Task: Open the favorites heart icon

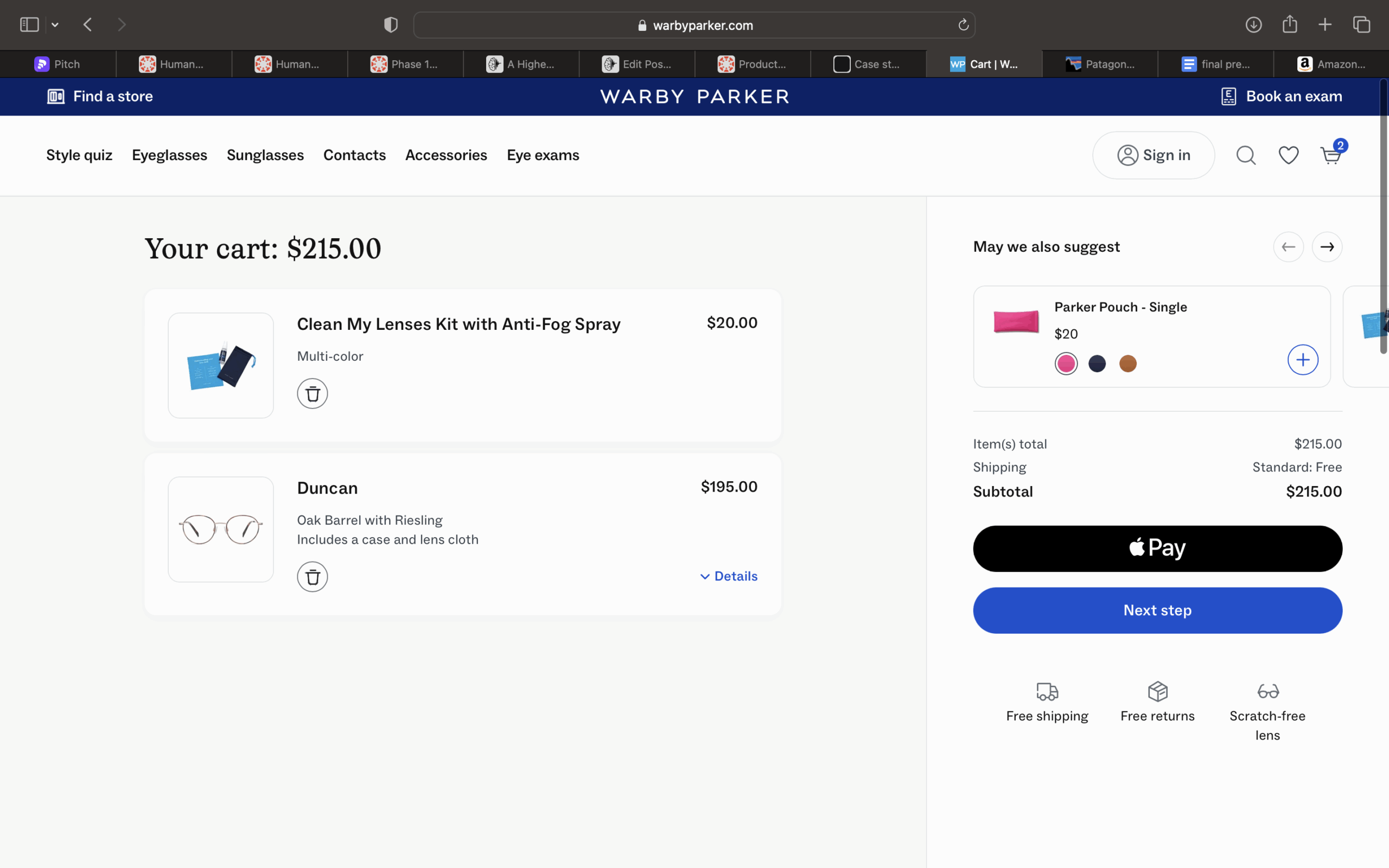Action: 1288,156
